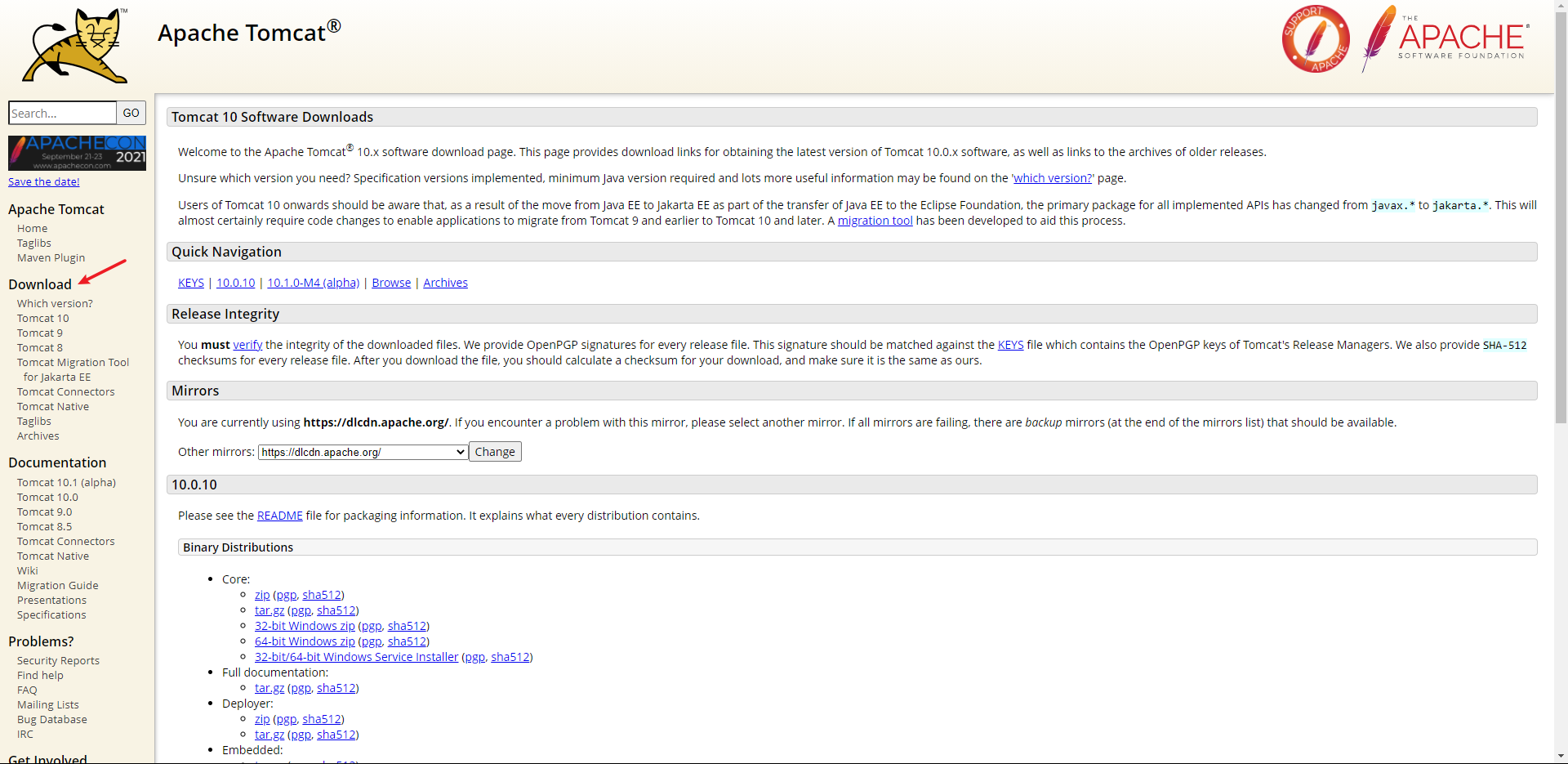Click KEYS in Quick Navigation
Screen dimensions: 1568x764
click(x=191, y=283)
